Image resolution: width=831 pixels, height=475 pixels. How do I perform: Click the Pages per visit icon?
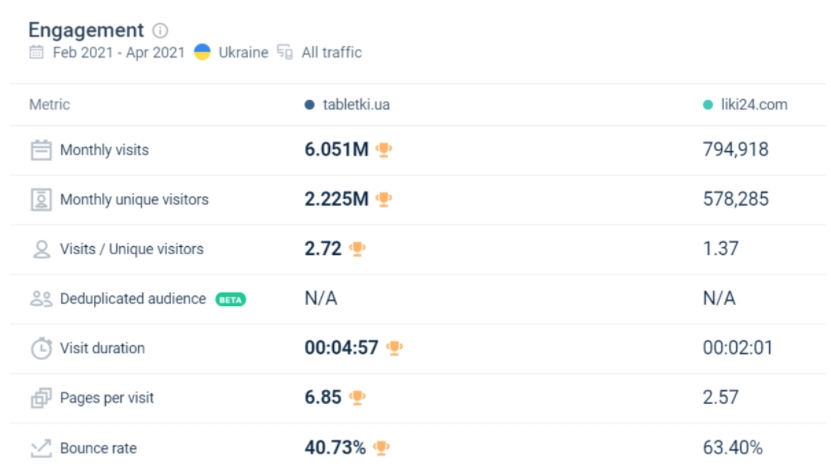coord(41,398)
